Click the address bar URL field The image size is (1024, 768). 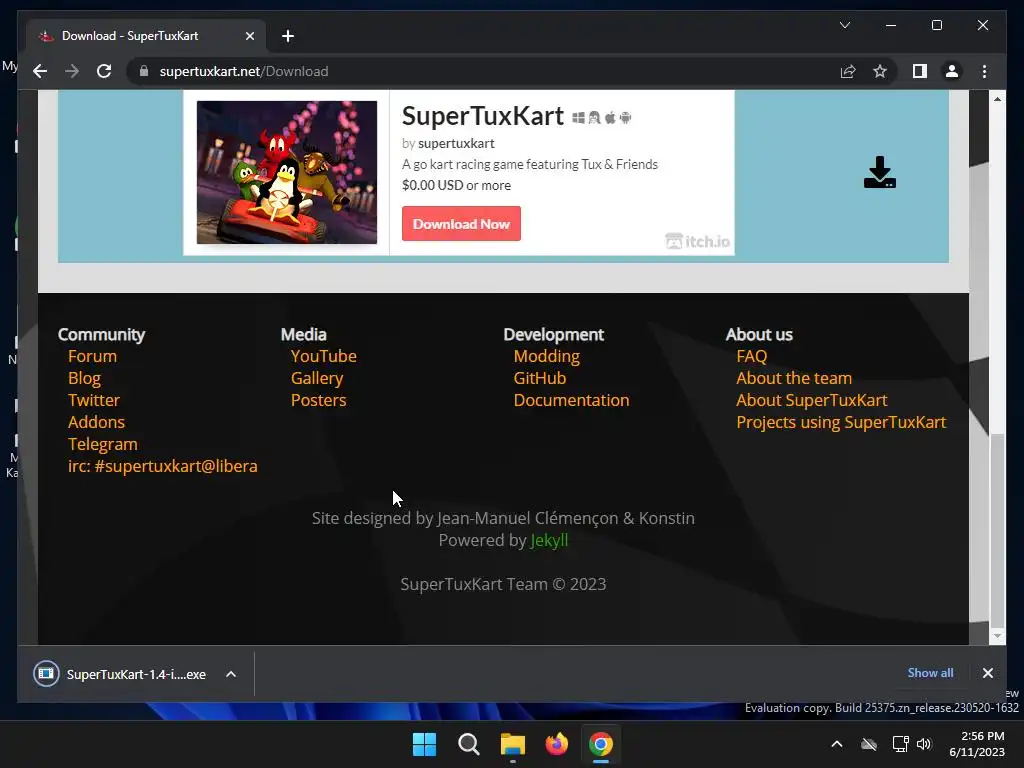pyautogui.click(x=483, y=71)
